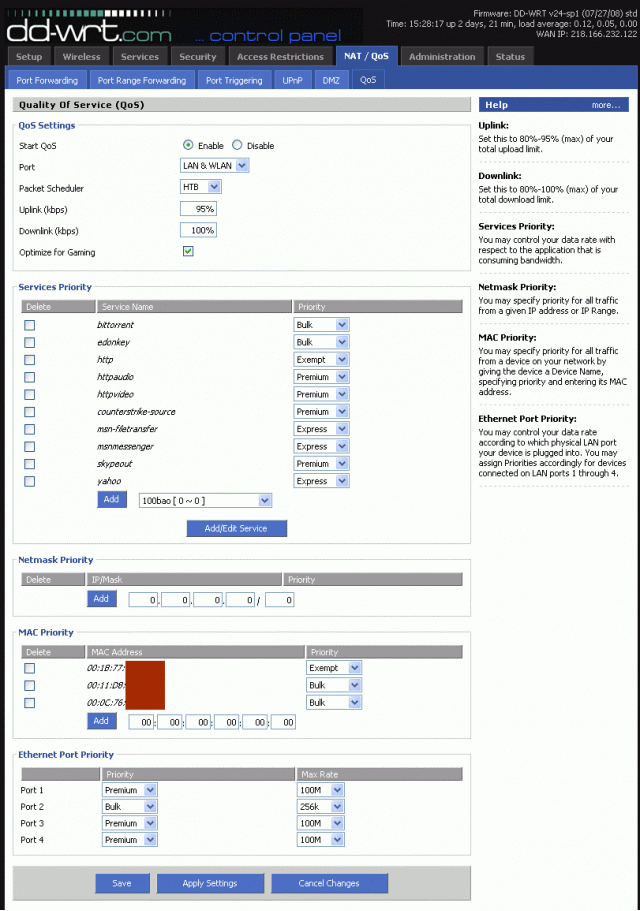This screenshot has width=640, height=911.
Task: Open msn-filetransfer priority dropdown
Action: tap(322, 429)
